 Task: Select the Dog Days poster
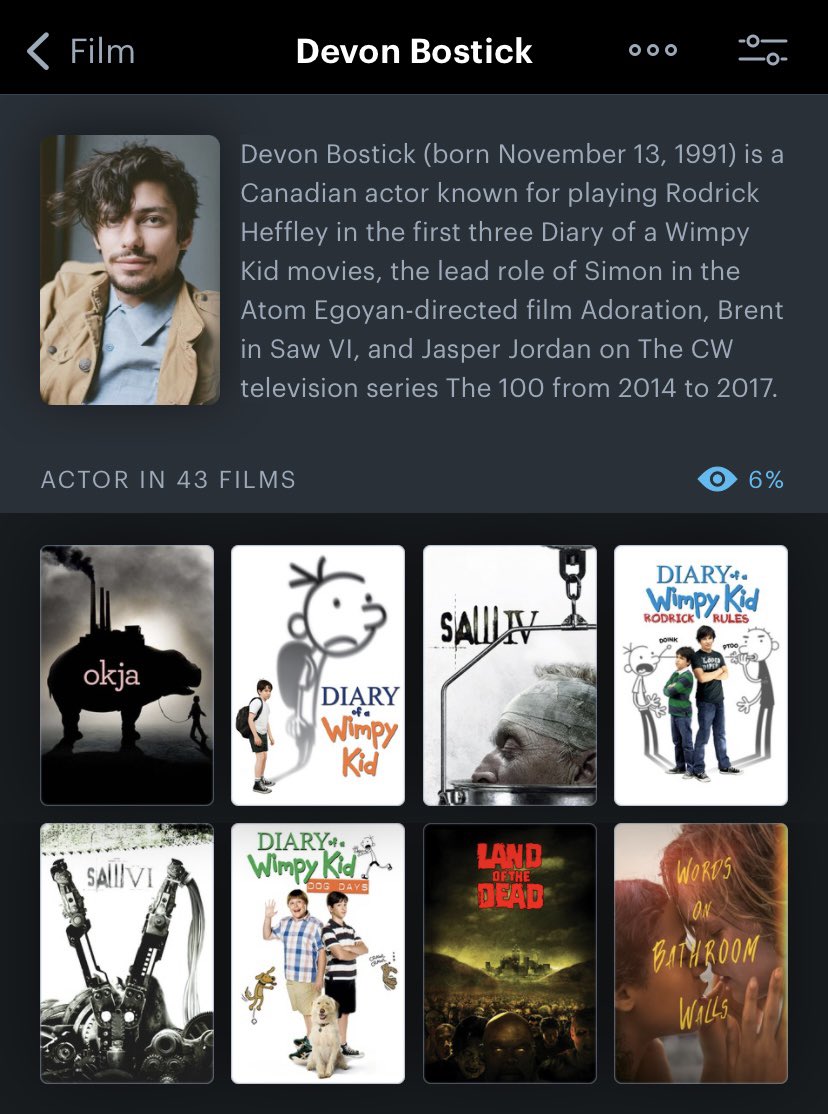[318, 953]
